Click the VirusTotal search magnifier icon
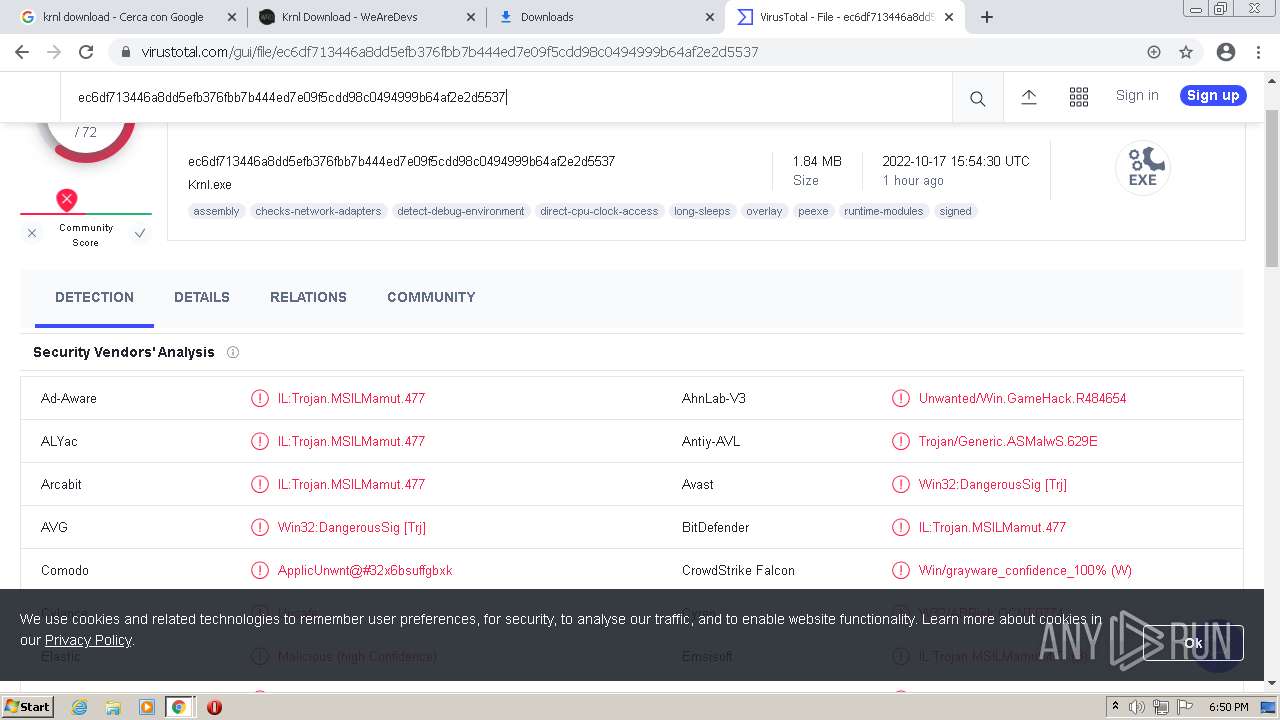This screenshot has height=720, width=1280. click(977, 98)
